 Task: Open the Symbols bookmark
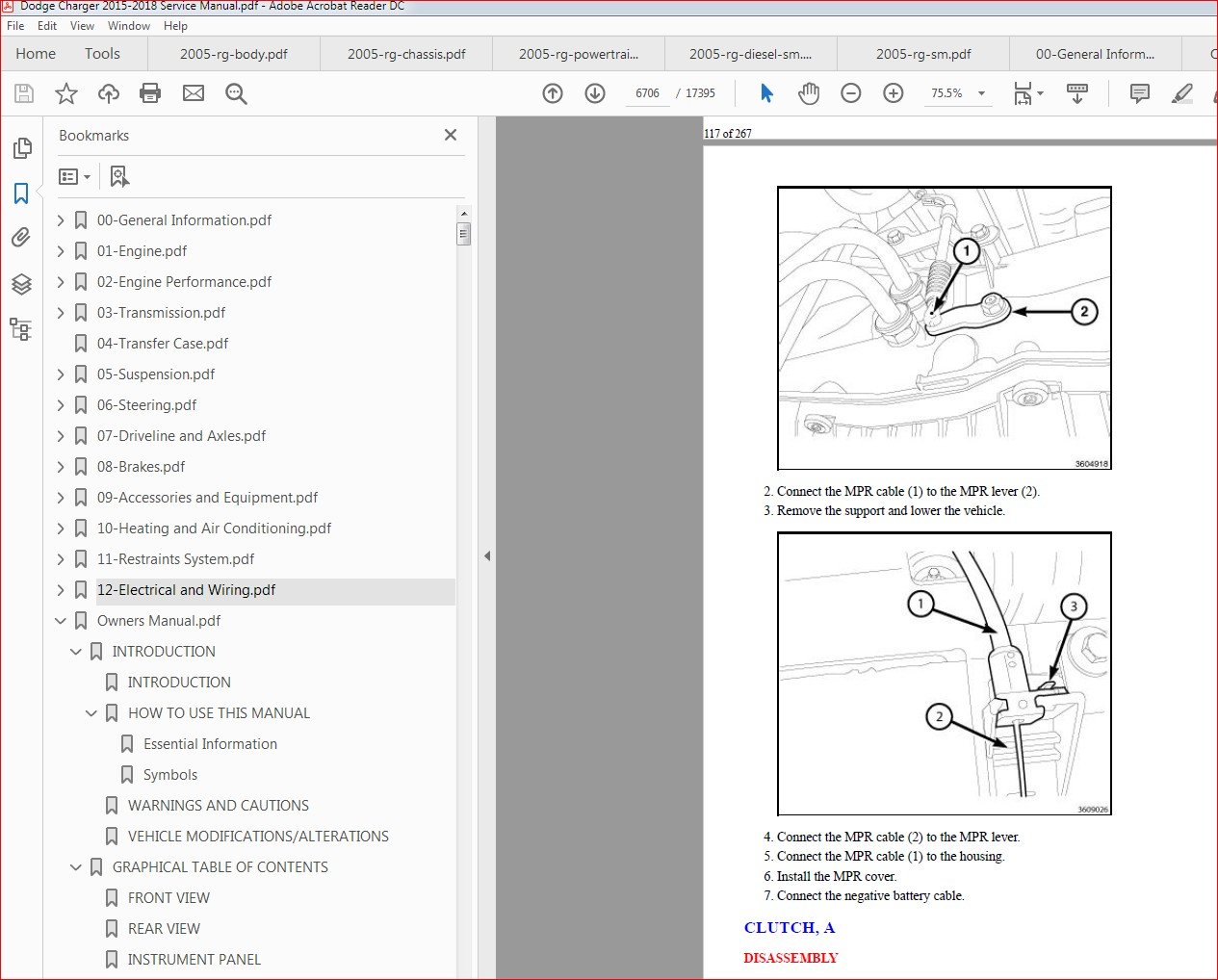point(170,775)
